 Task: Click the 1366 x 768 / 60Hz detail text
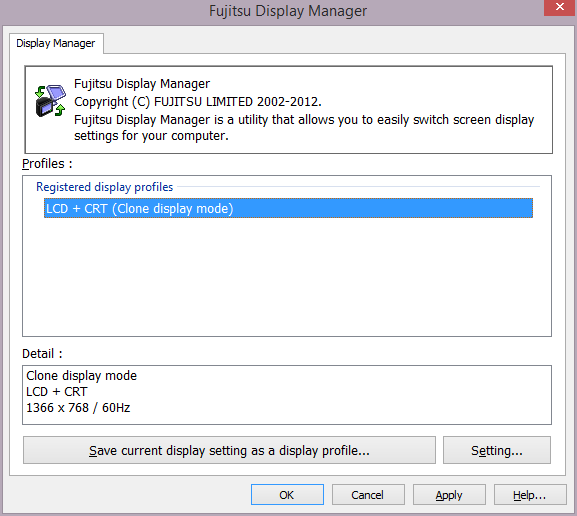78,408
